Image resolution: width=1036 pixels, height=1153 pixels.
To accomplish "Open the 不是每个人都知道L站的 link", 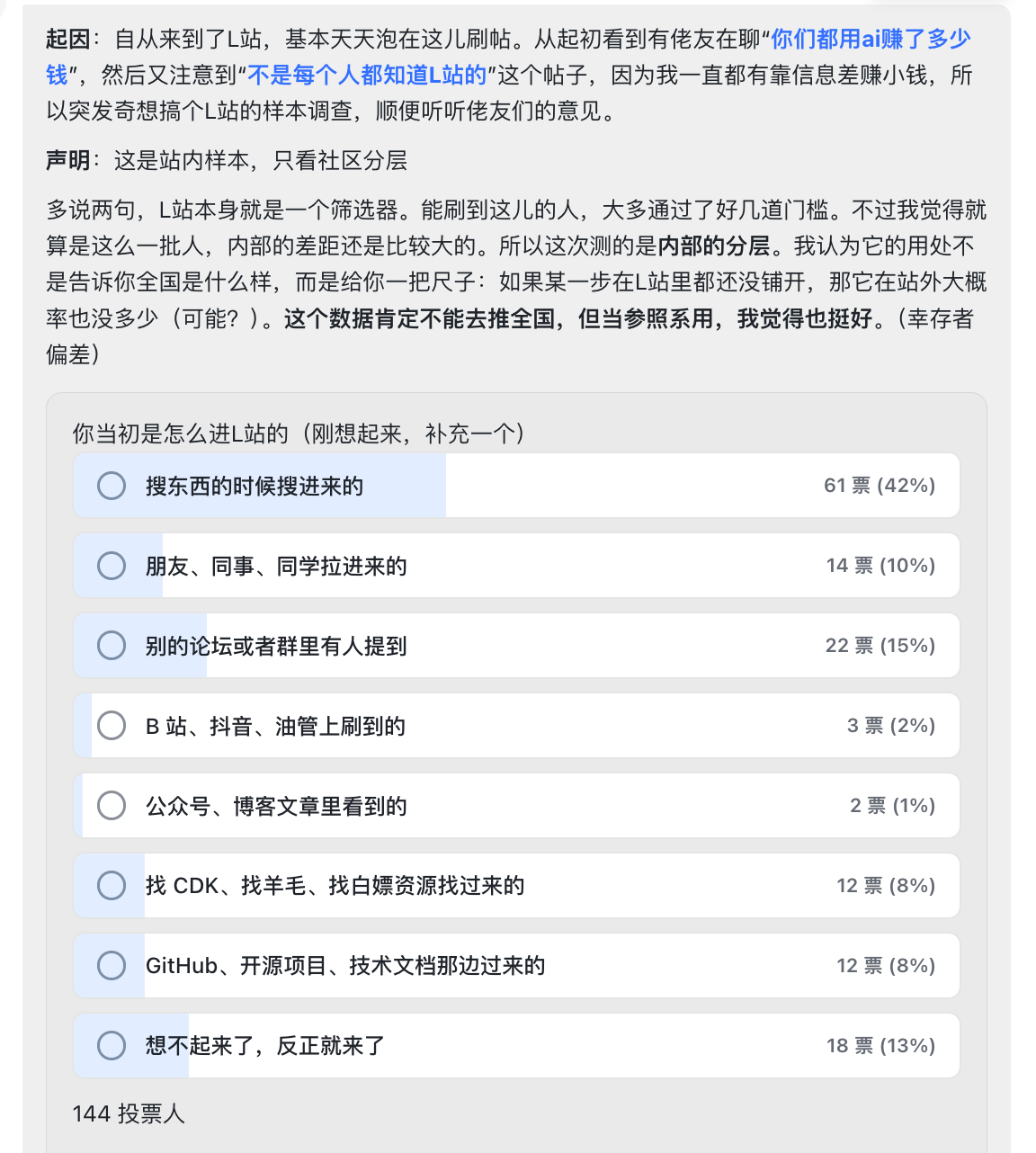I will tap(367, 76).
